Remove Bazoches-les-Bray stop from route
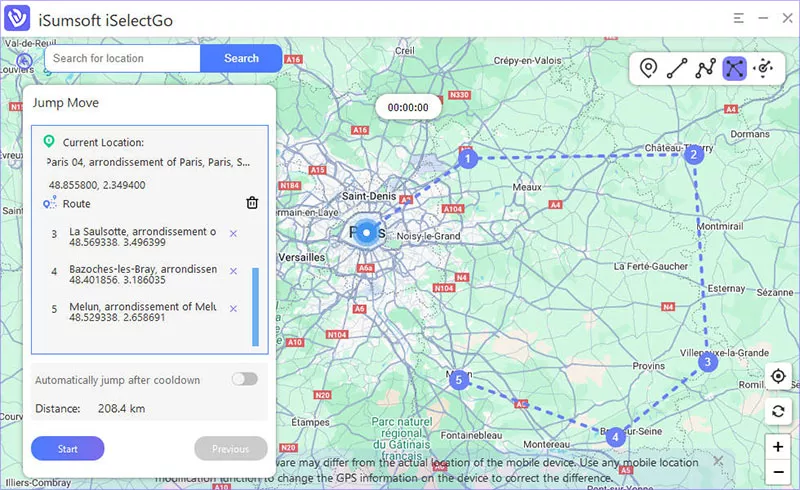 pos(233,271)
